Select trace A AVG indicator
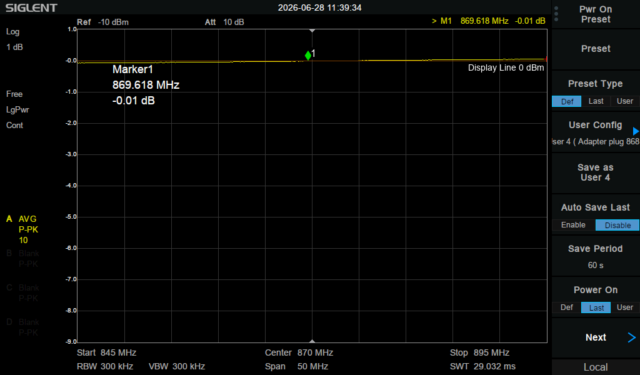The image size is (640, 375). point(22,229)
